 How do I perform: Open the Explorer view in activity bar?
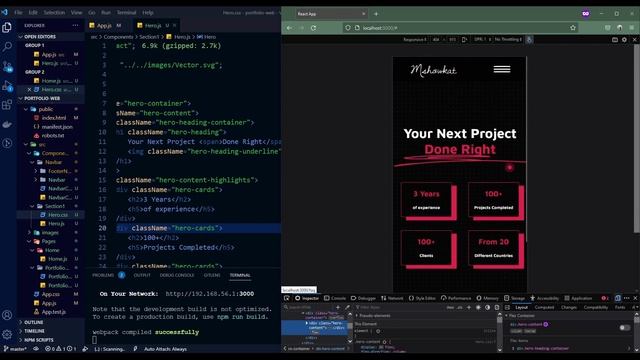7,27
